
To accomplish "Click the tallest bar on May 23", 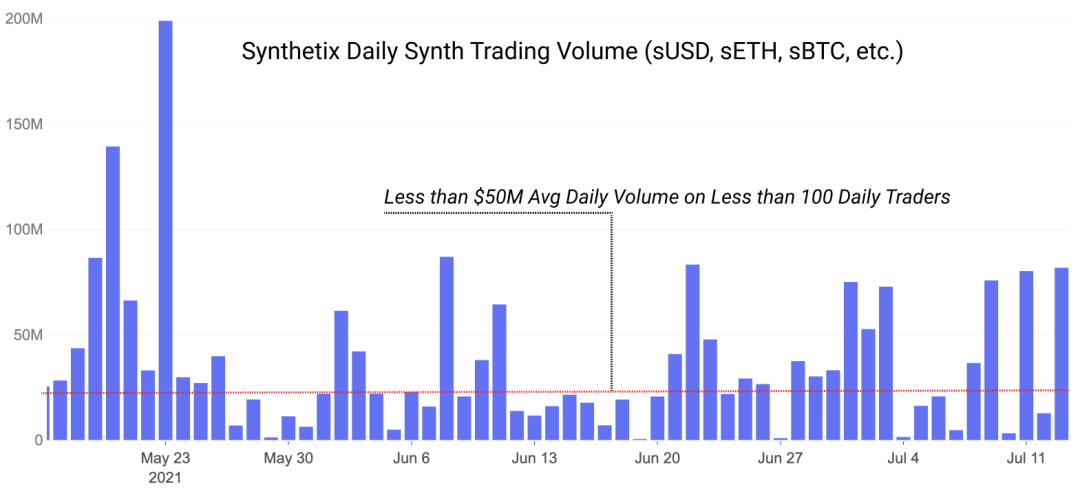I will point(165,230).
